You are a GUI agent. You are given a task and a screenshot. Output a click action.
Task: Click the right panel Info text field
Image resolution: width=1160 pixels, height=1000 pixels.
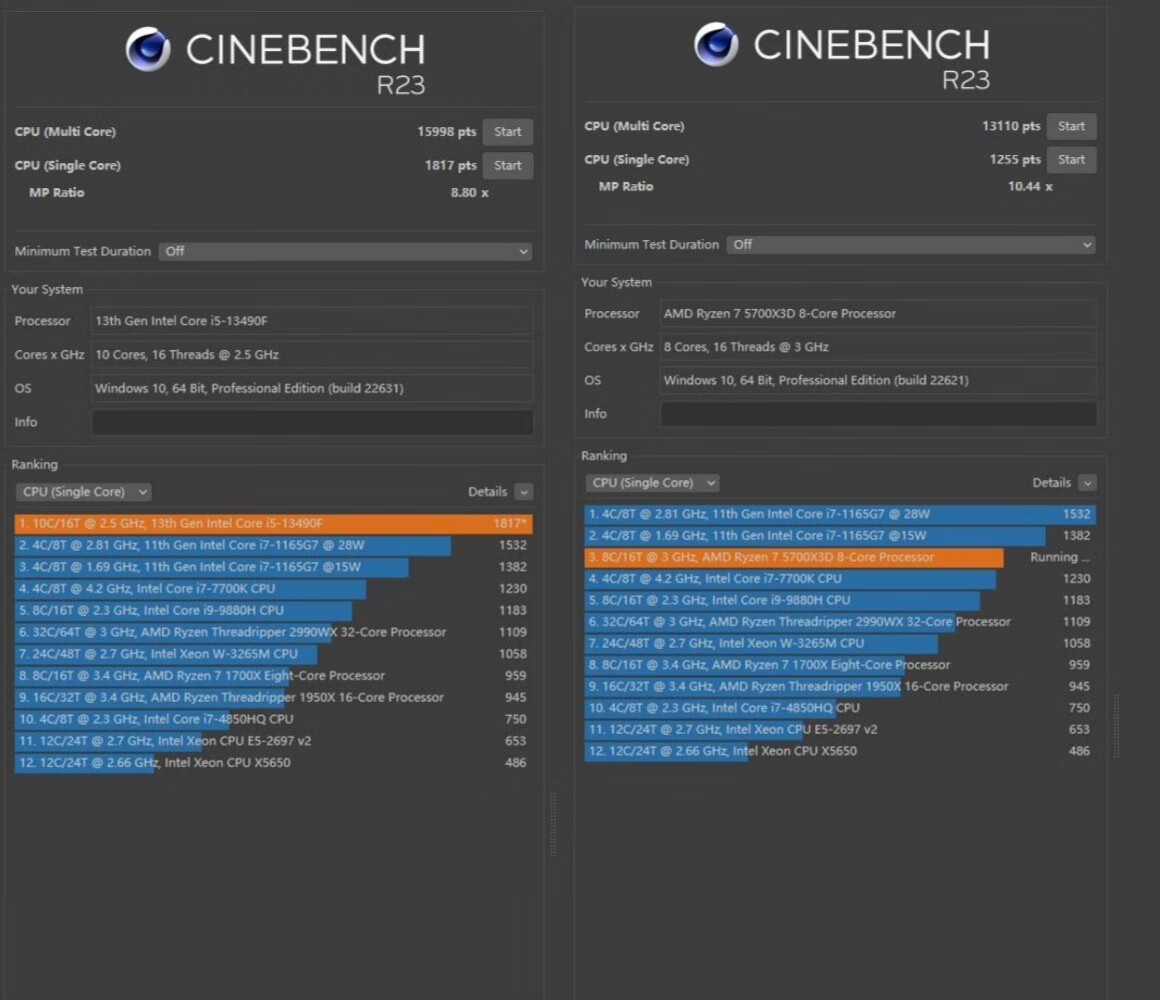(878, 414)
